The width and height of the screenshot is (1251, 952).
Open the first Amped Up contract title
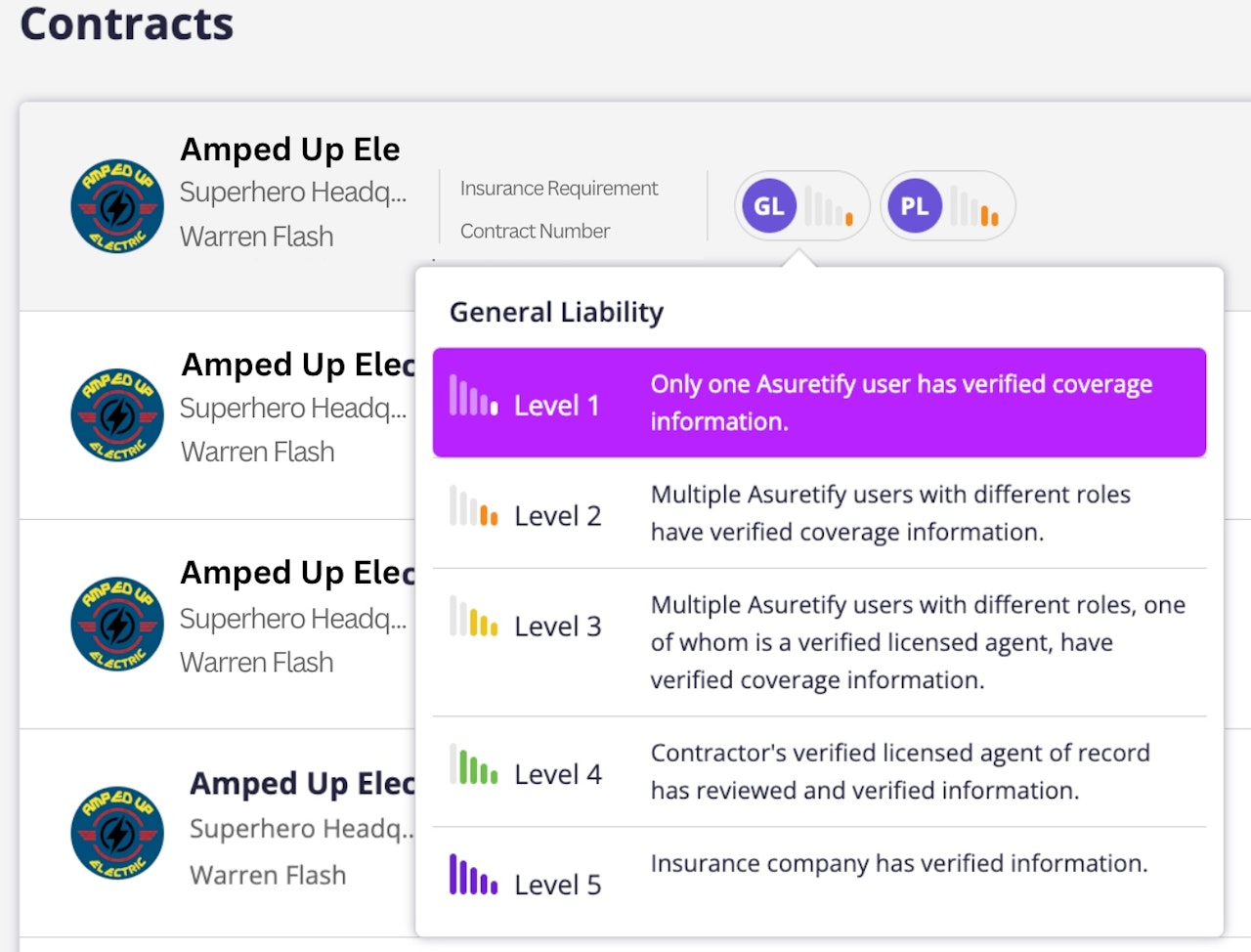[x=290, y=150]
